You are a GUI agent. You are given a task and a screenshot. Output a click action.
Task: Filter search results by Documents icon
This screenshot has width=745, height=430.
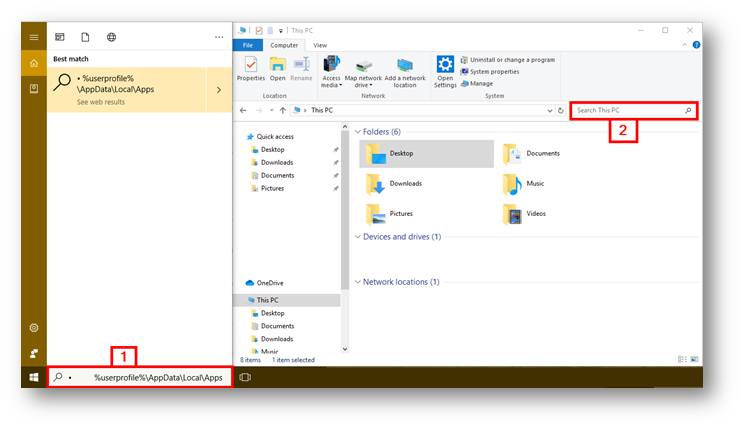pyautogui.click(x=85, y=37)
